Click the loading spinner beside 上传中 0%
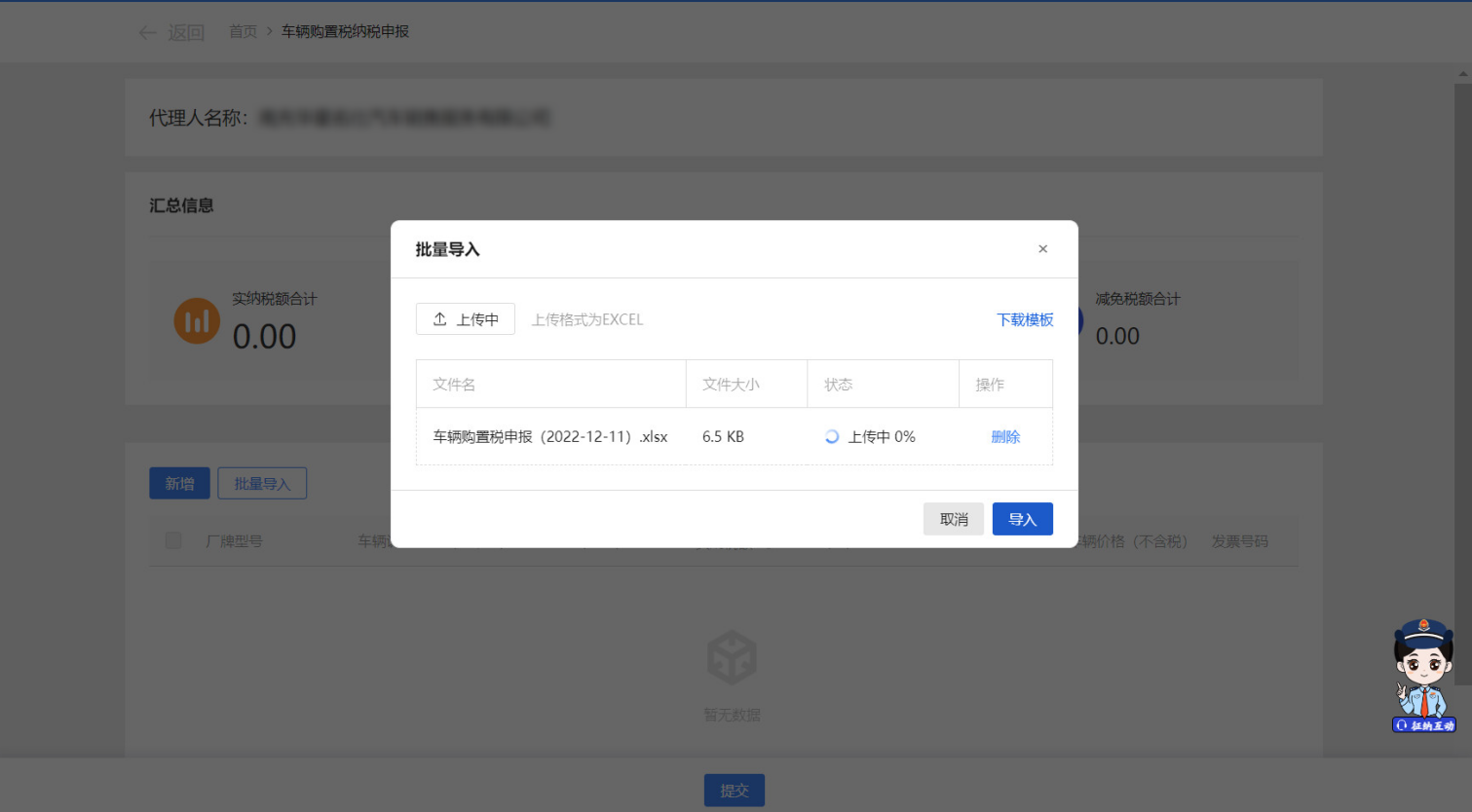This screenshot has height=812, width=1472. (832, 437)
